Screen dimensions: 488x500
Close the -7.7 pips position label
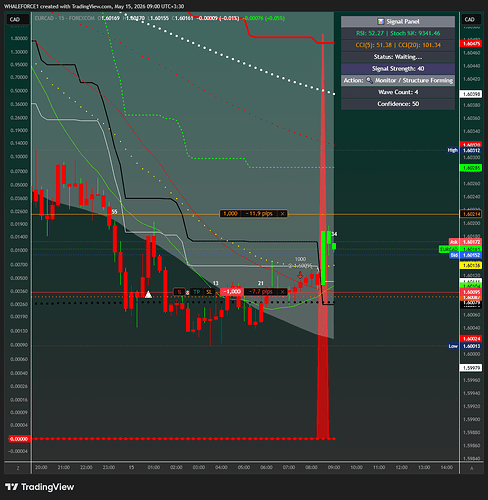click(282, 292)
